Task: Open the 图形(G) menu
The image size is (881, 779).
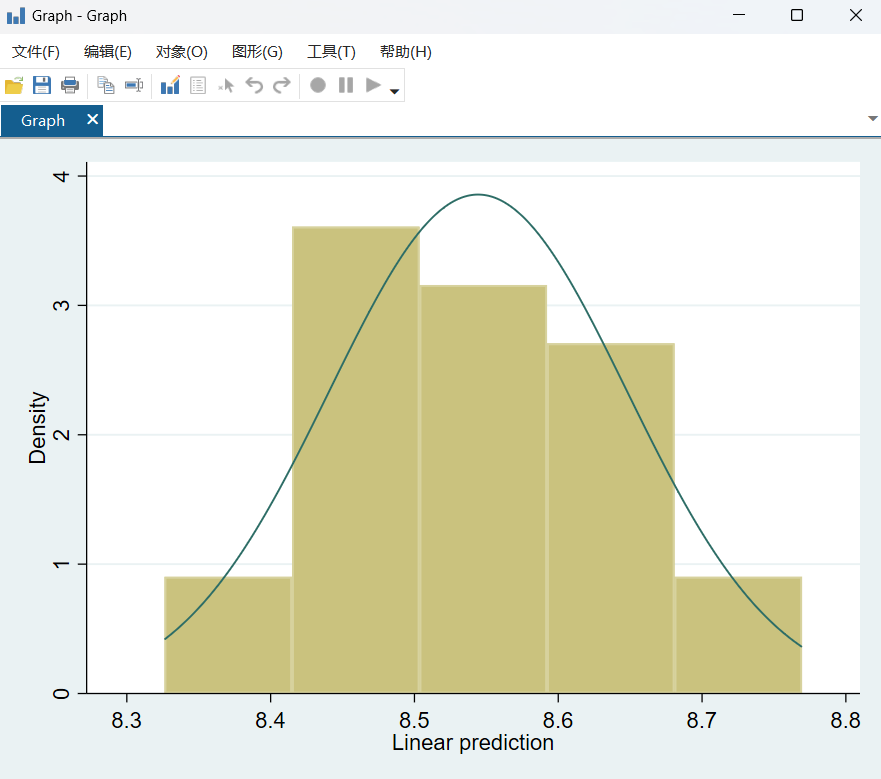Action: 257,52
